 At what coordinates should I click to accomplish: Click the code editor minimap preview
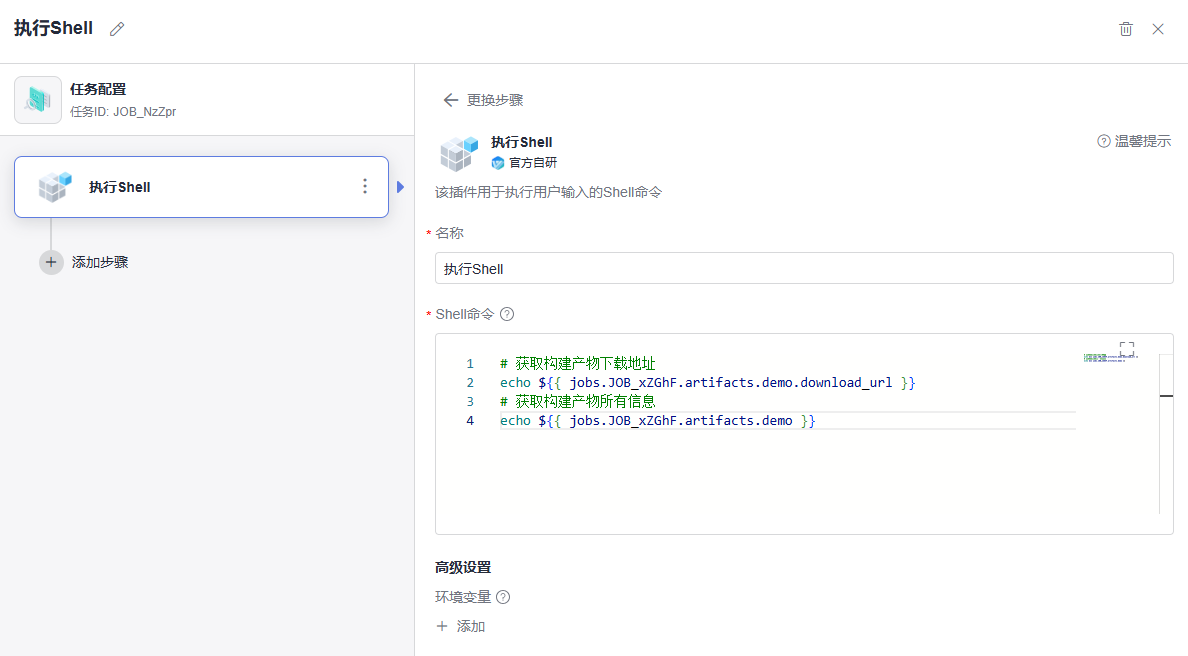click(1110, 358)
